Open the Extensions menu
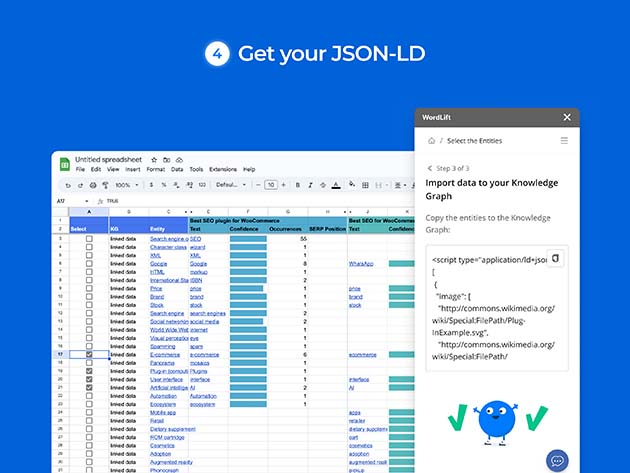 pos(223,170)
